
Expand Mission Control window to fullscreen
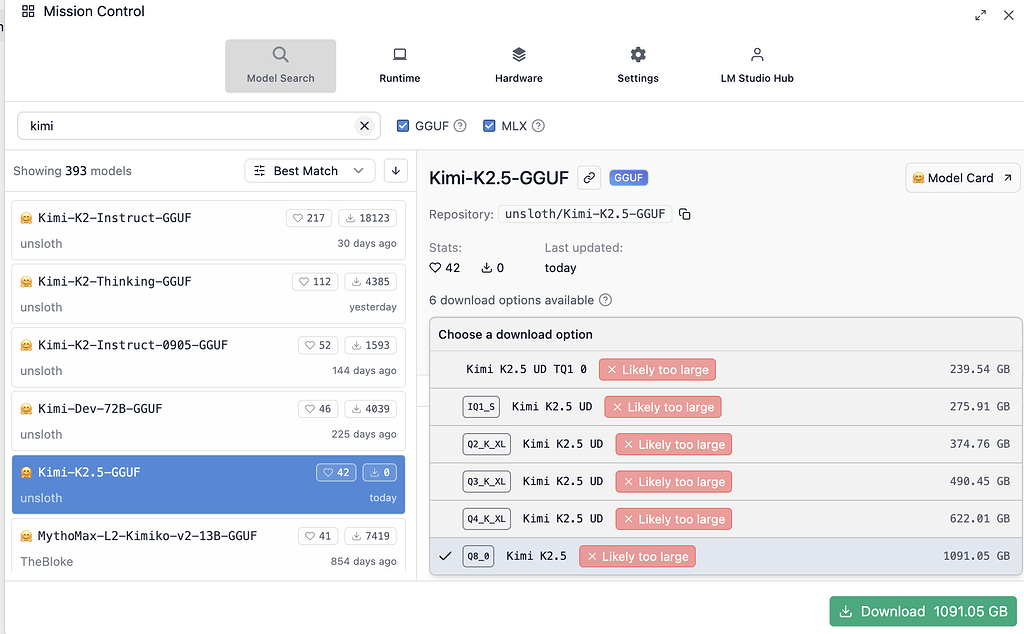pos(980,15)
